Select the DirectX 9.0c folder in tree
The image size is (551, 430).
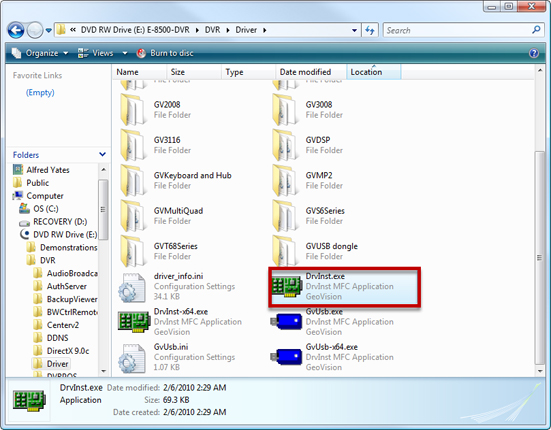68,351
